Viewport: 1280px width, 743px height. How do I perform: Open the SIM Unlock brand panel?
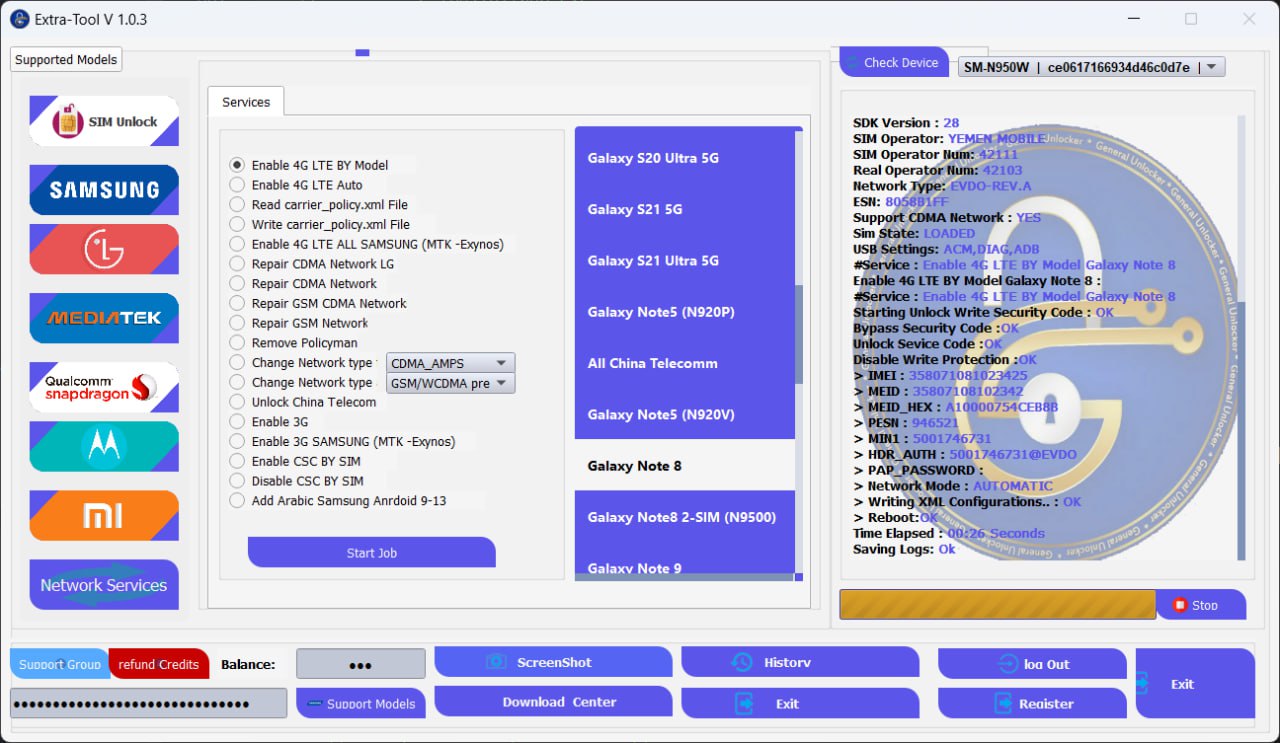[x=104, y=121]
